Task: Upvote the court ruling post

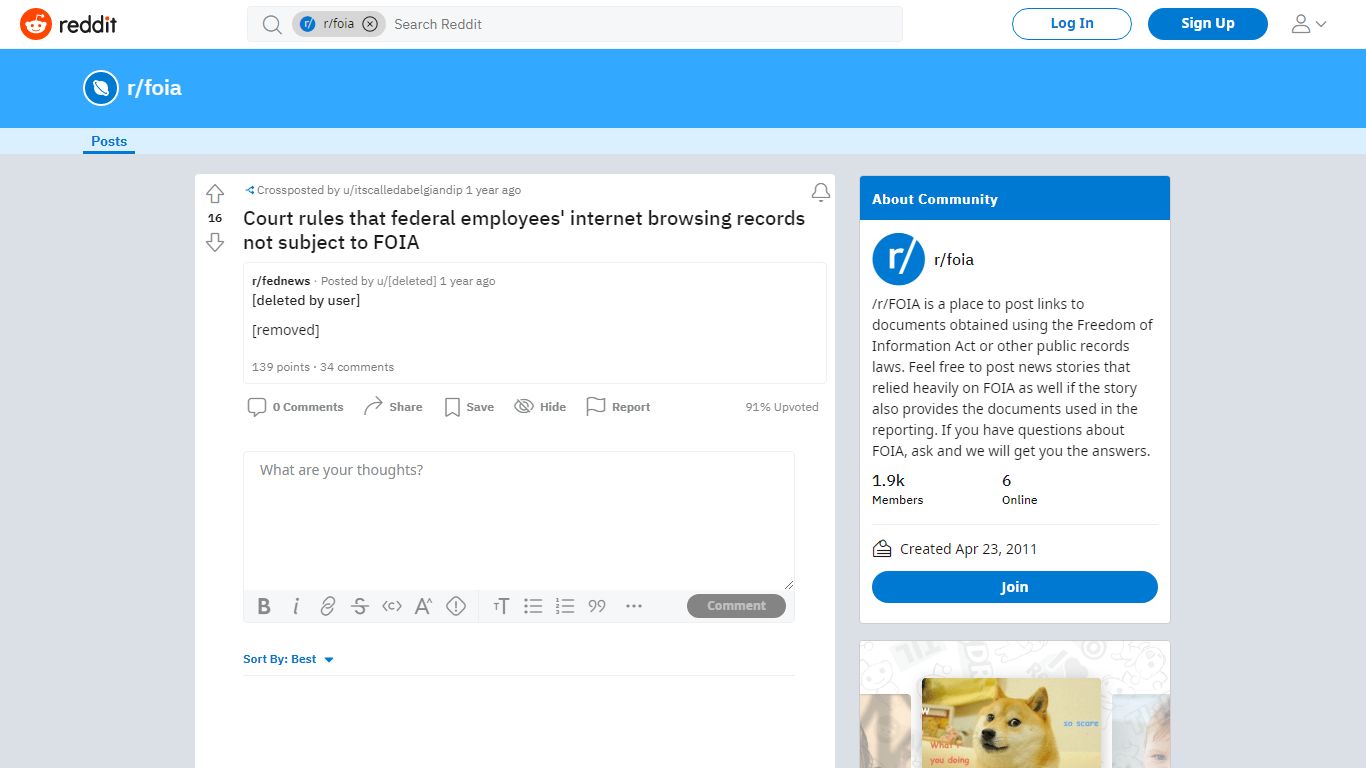Action: (x=215, y=194)
